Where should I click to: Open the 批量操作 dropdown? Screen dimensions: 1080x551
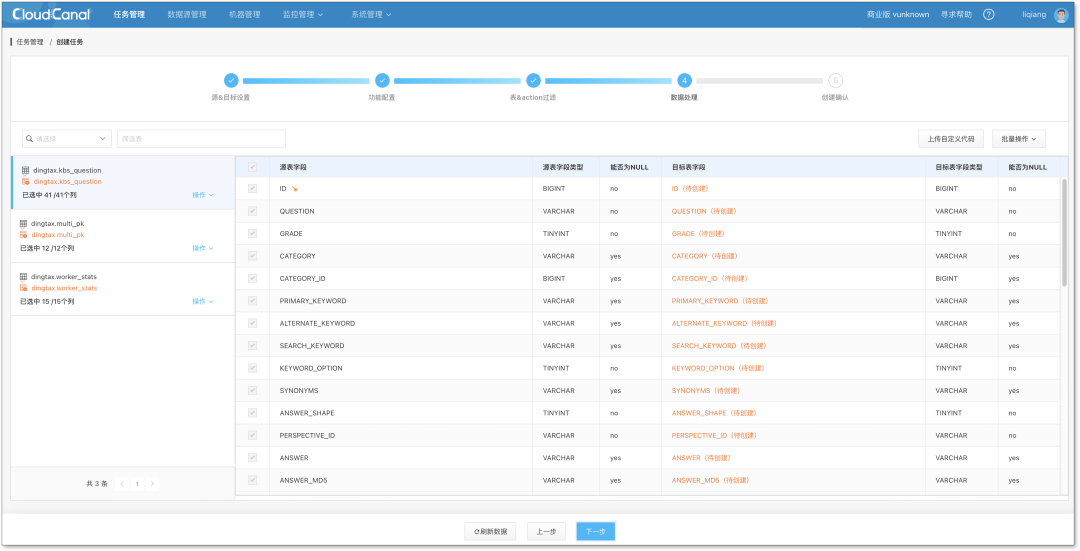tap(1019, 139)
